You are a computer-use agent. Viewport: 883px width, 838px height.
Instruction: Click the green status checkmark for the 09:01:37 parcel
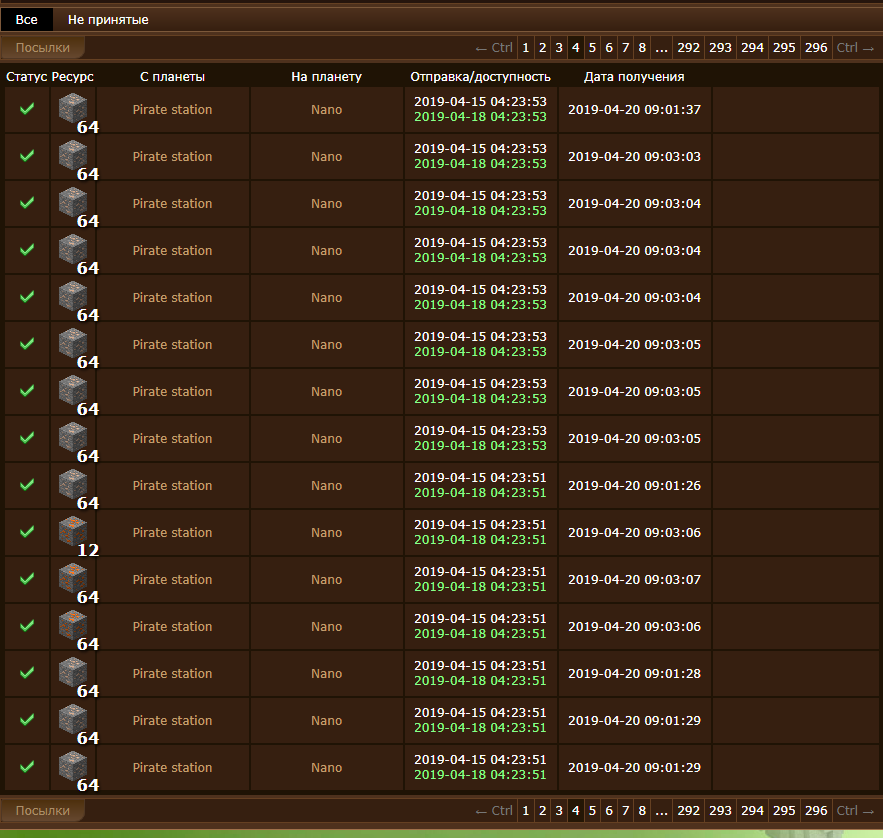(x=27, y=109)
